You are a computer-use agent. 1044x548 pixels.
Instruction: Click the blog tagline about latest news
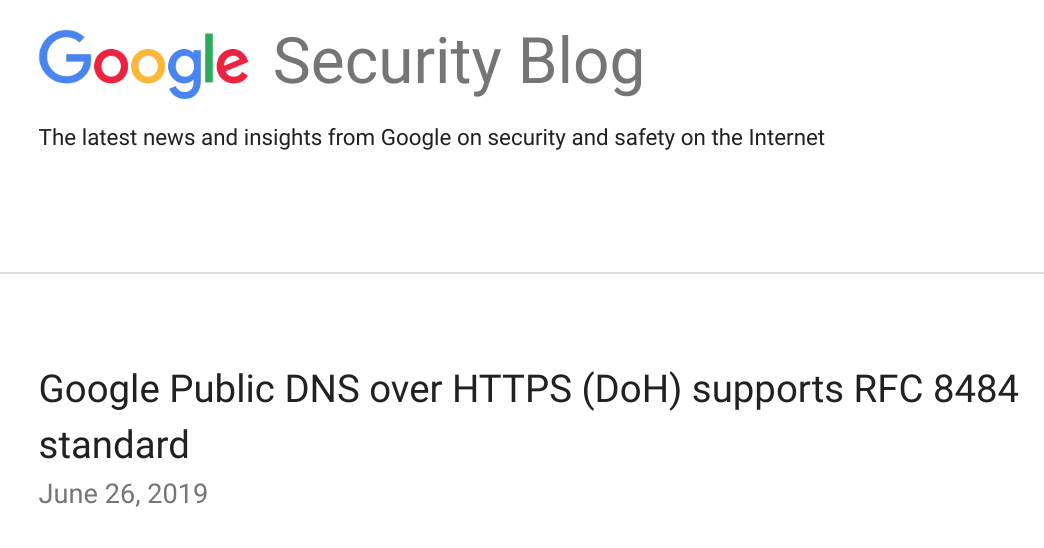[x=431, y=138]
